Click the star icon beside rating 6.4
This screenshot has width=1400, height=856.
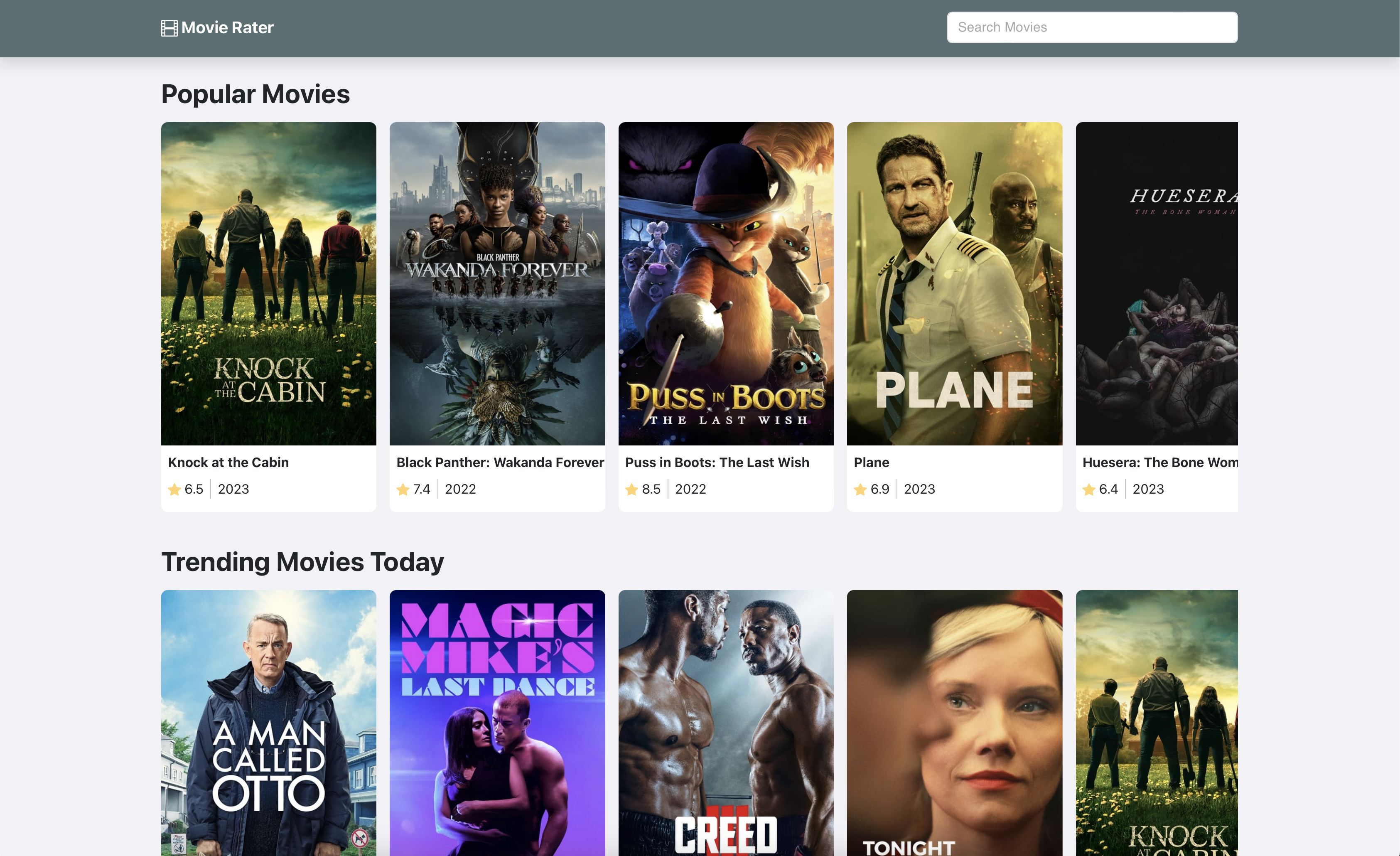[x=1089, y=489]
